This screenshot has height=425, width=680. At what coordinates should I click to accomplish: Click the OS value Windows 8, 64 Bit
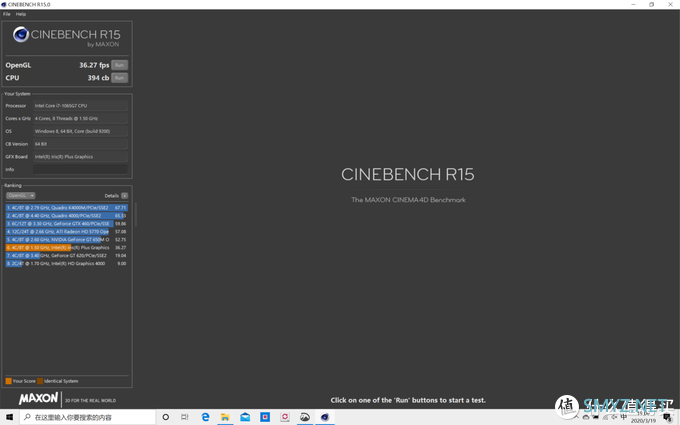(x=81, y=131)
